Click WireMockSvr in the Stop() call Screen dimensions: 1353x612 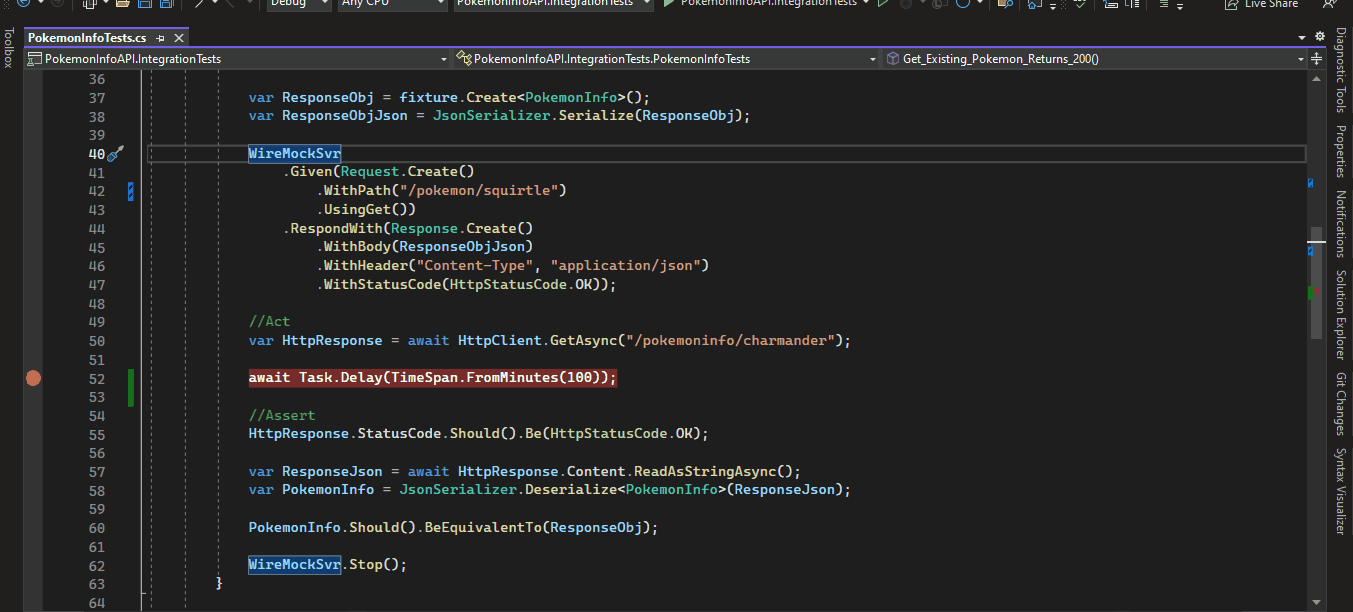click(295, 564)
